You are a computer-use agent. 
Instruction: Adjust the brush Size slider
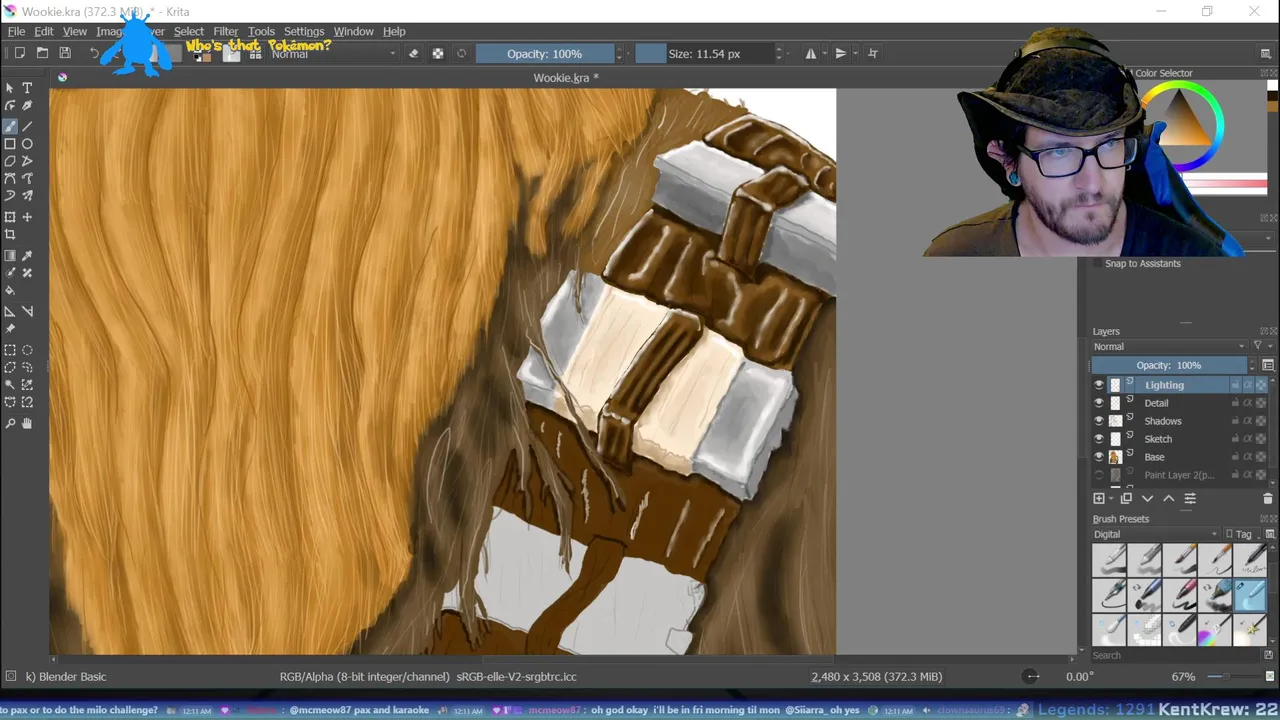pos(704,54)
